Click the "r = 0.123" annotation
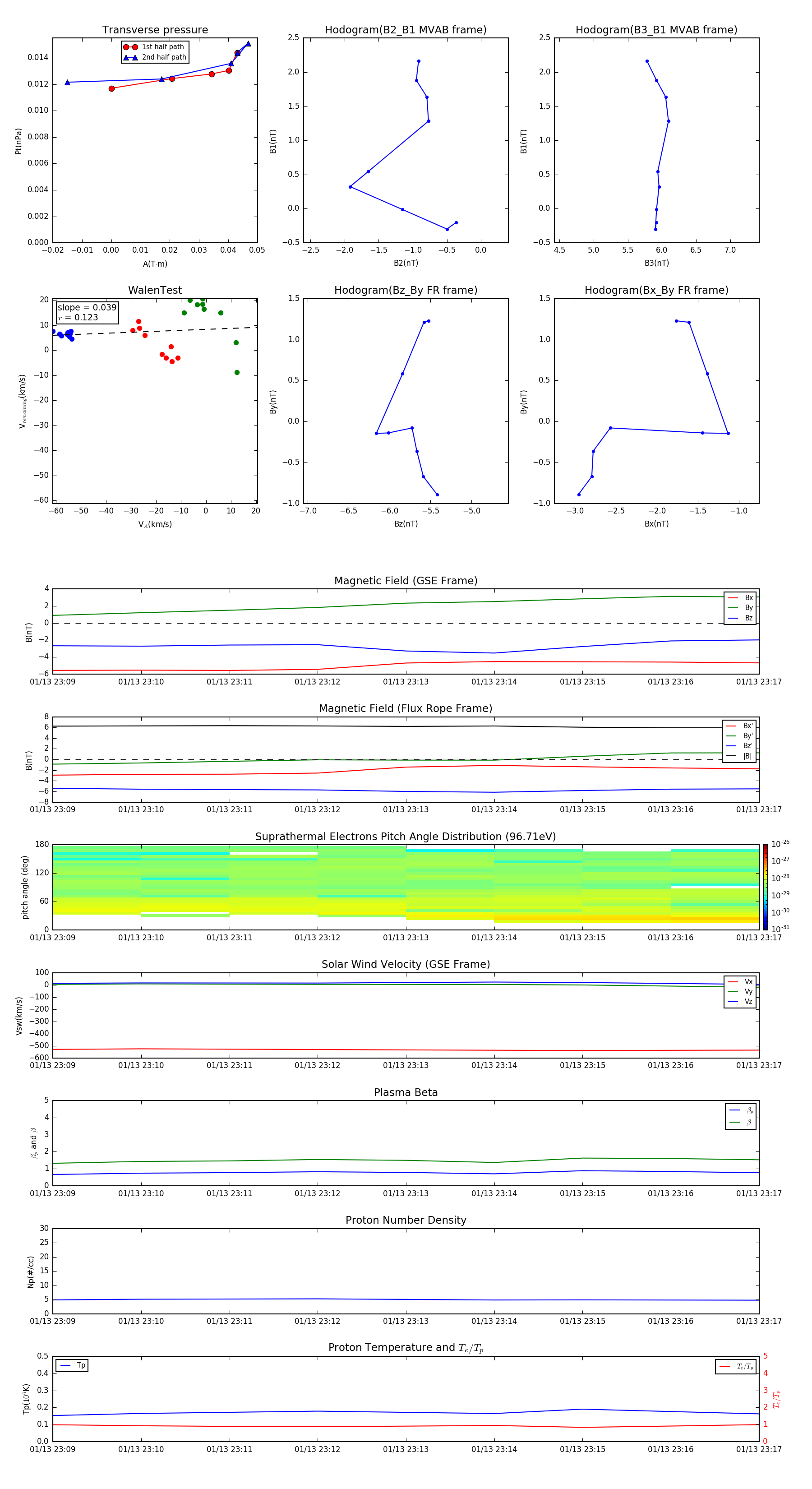The width and height of the screenshot is (812, 1489). tap(78, 317)
